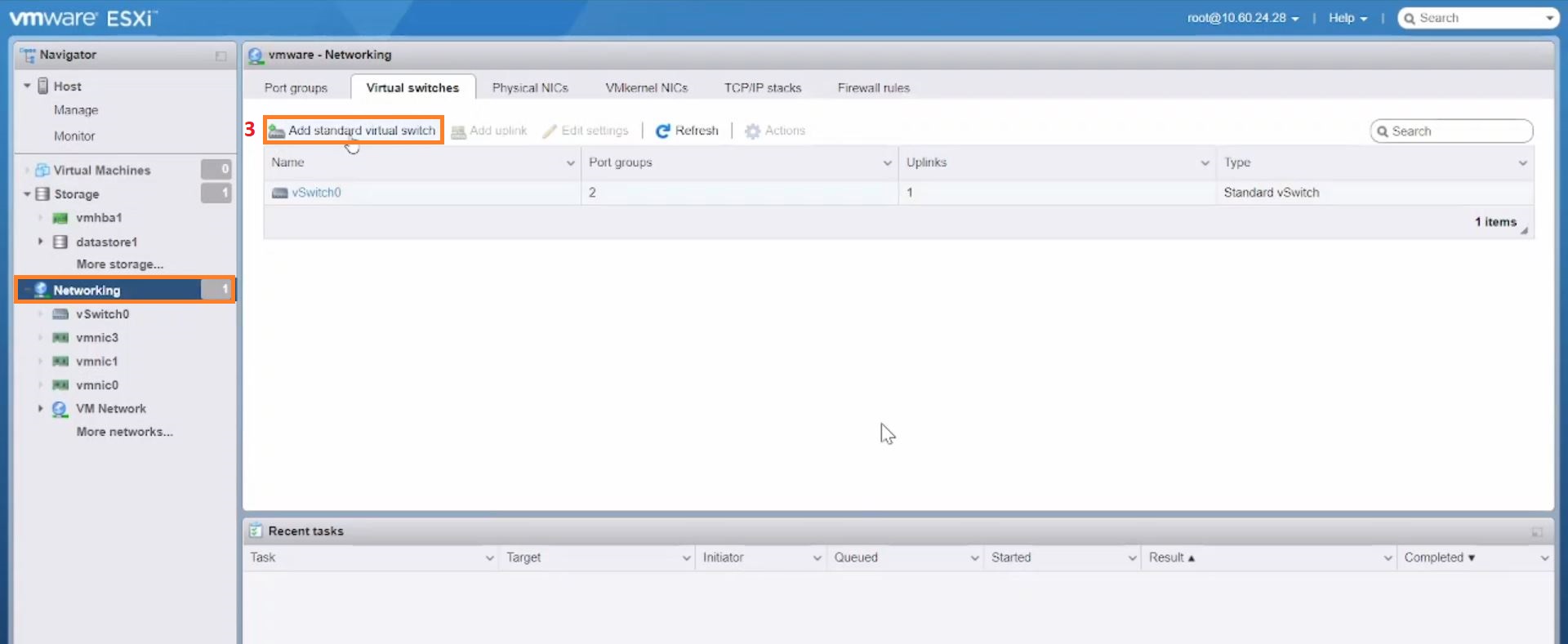Click the vSwitch0 icon in Navigator
The width and height of the screenshot is (1568, 644).
point(60,314)
